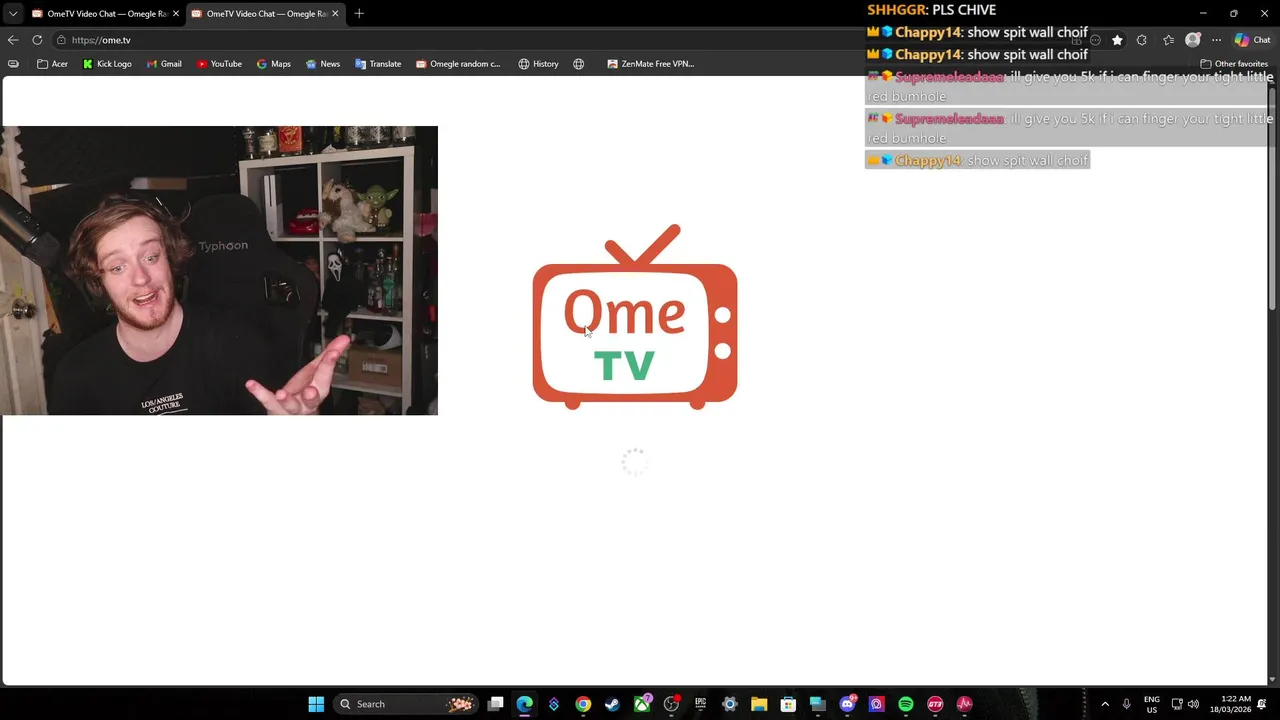Viewport: 1280px width, 720px height.
Task: Close the first OmeTV tab
Action: click(176, 14)
